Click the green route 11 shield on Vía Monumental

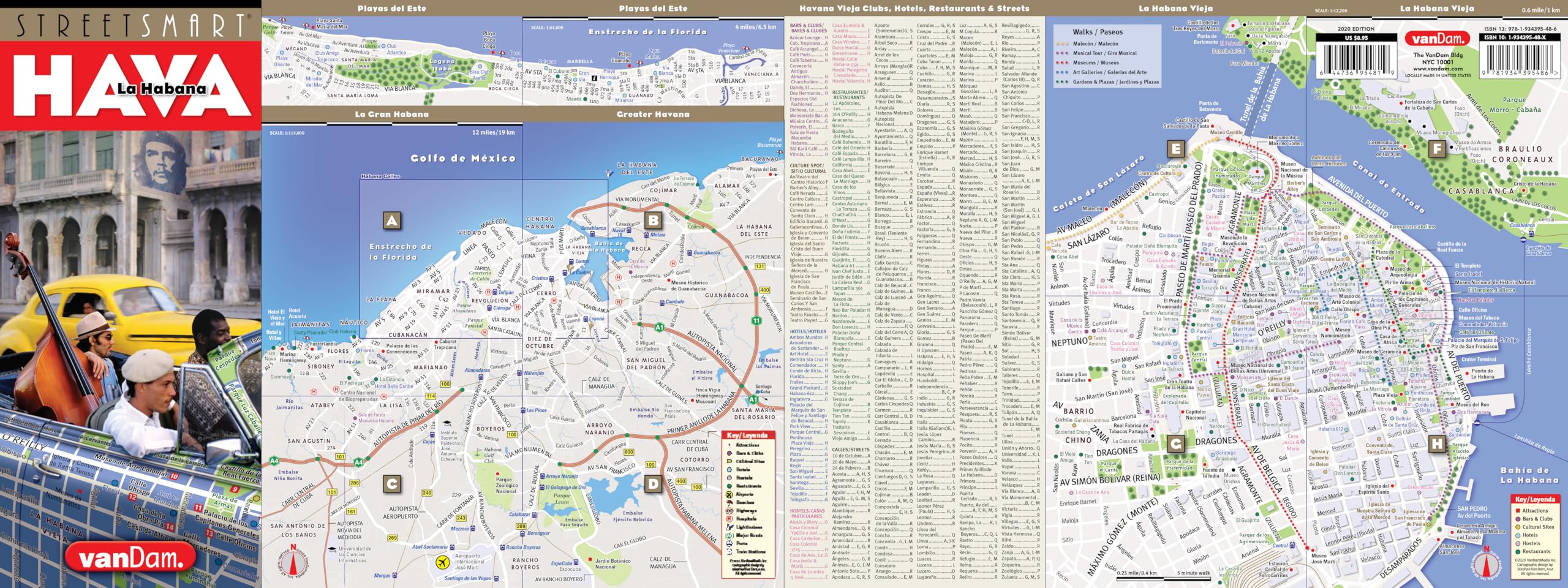[x=756, y=320]
